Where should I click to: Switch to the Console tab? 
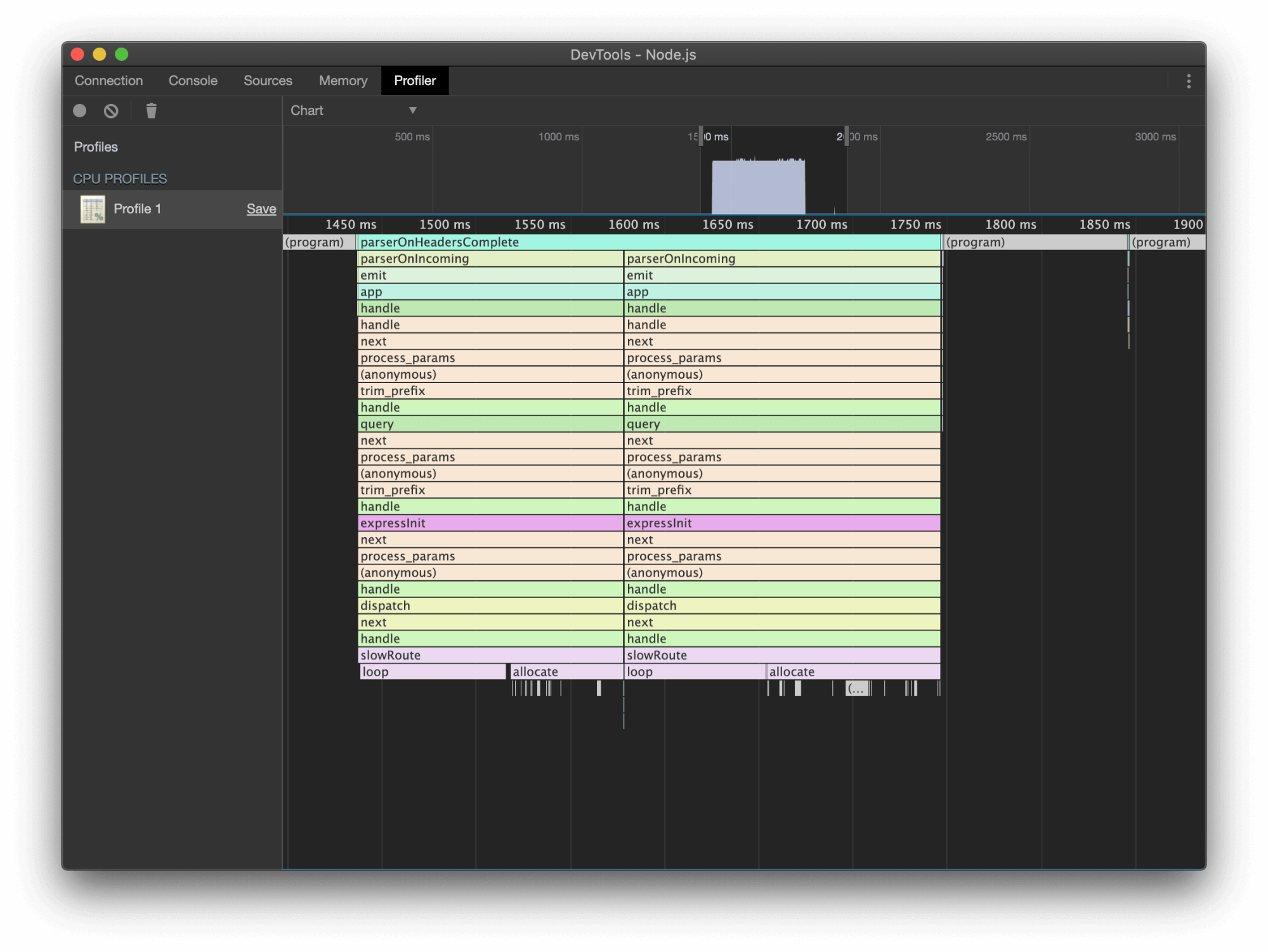(x=193, y=81)
